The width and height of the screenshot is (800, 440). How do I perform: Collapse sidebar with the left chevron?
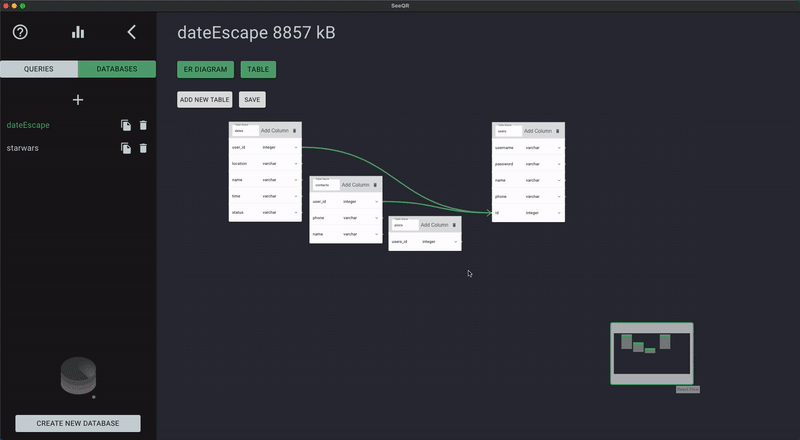point(132,32)
